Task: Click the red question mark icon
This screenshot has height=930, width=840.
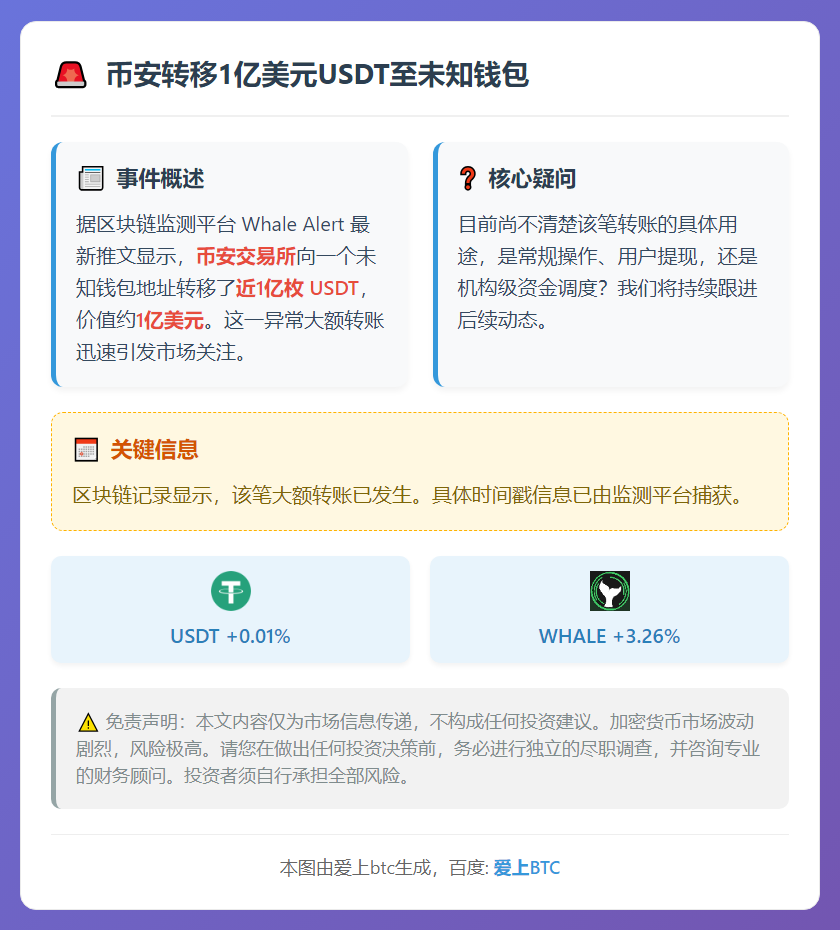Action: tap(467, 179)
